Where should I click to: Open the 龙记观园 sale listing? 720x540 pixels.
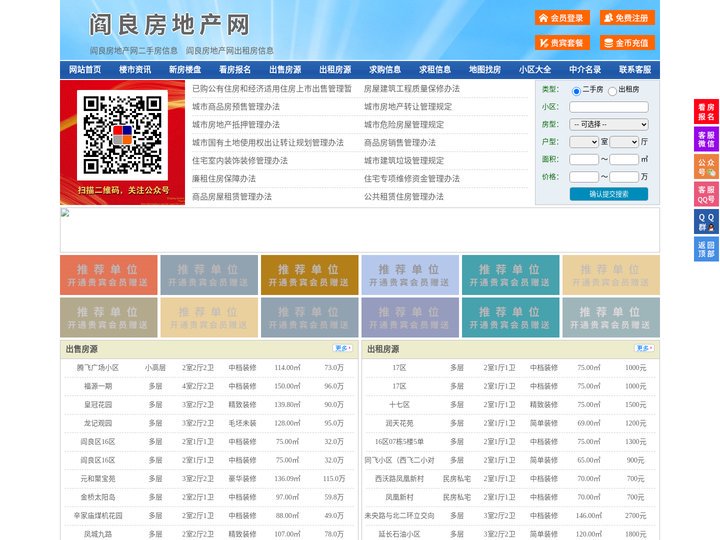pos(98,423)
